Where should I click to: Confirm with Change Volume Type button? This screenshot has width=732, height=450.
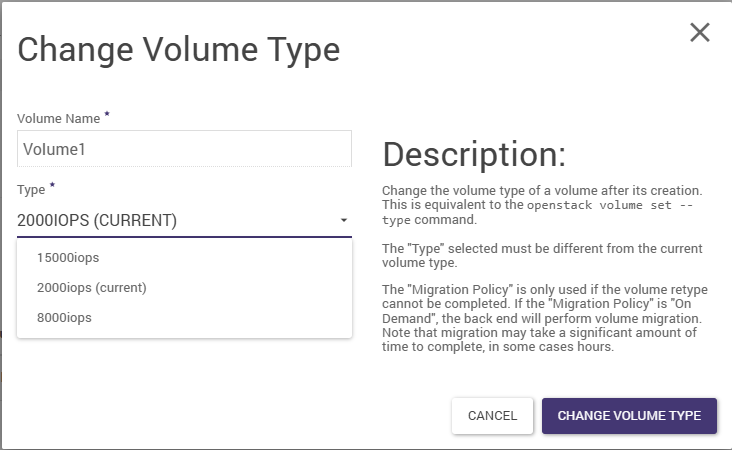click(629, 416)
